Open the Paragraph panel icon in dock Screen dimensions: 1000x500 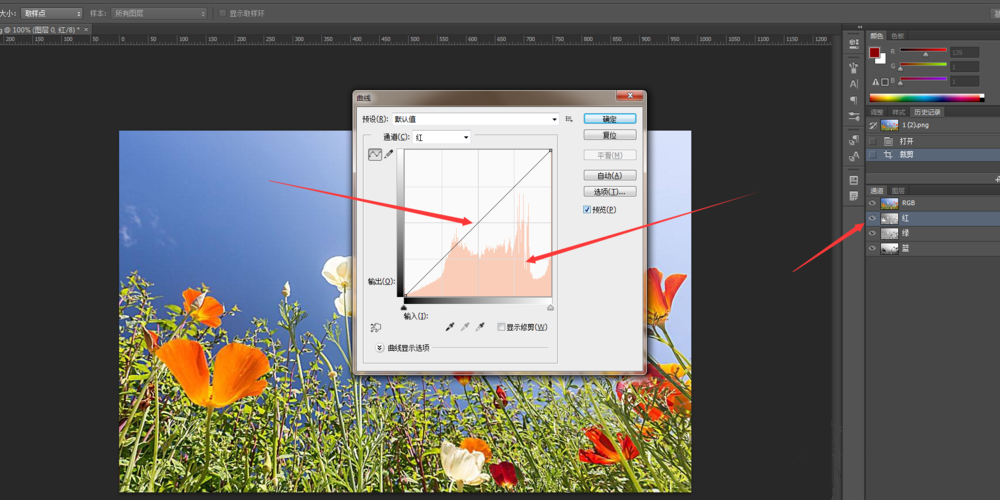coord(853,100)
